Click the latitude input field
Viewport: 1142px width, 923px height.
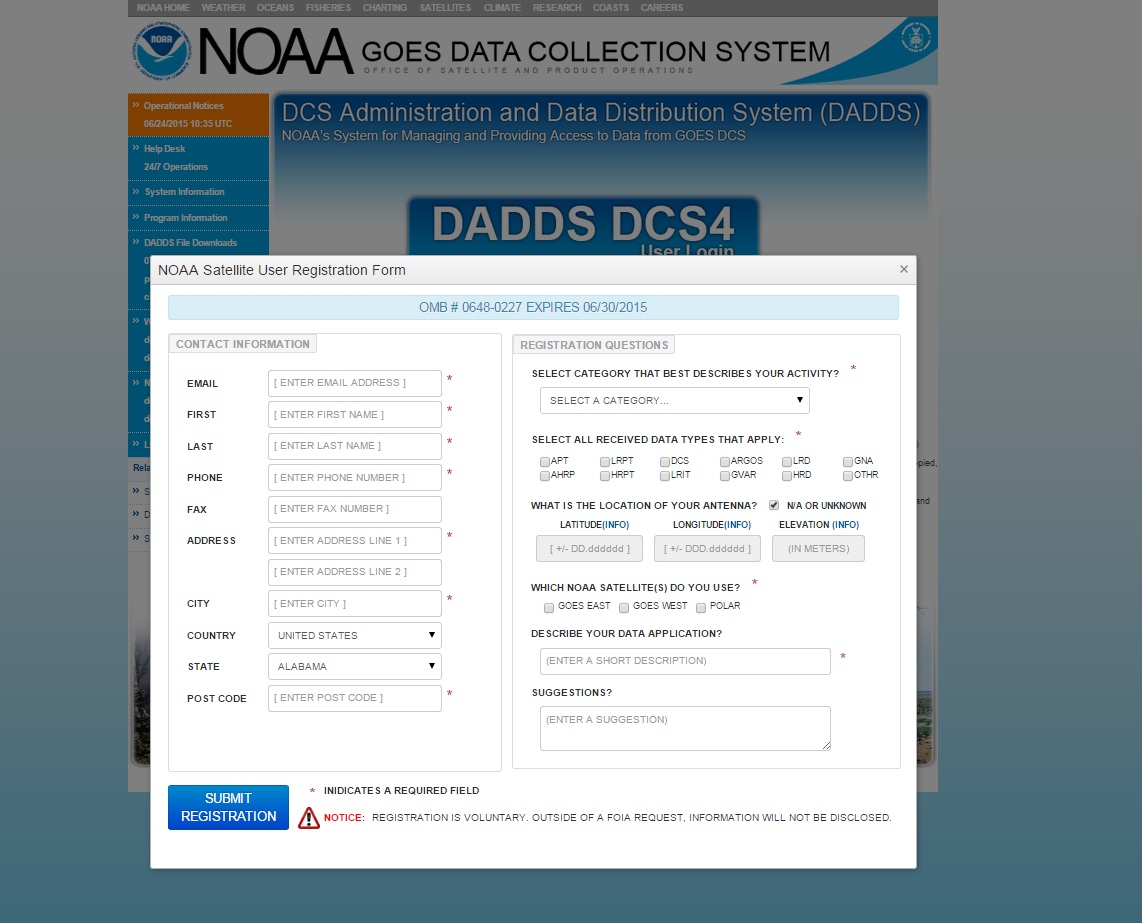pyautogui.click(x=589, y=549)
